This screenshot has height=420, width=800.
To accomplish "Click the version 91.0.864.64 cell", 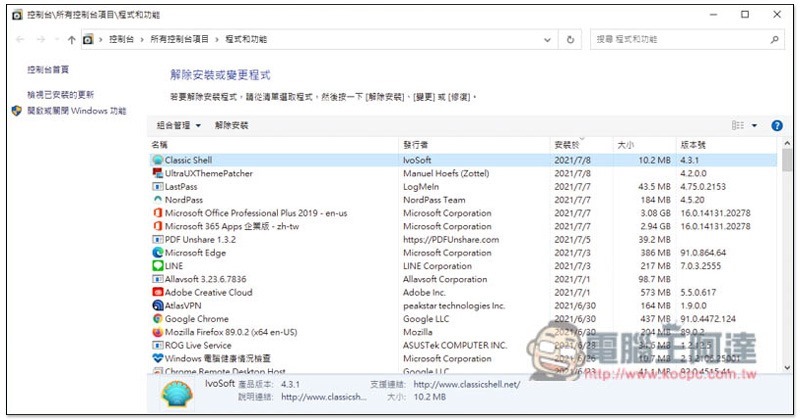I will click(703, 253).
